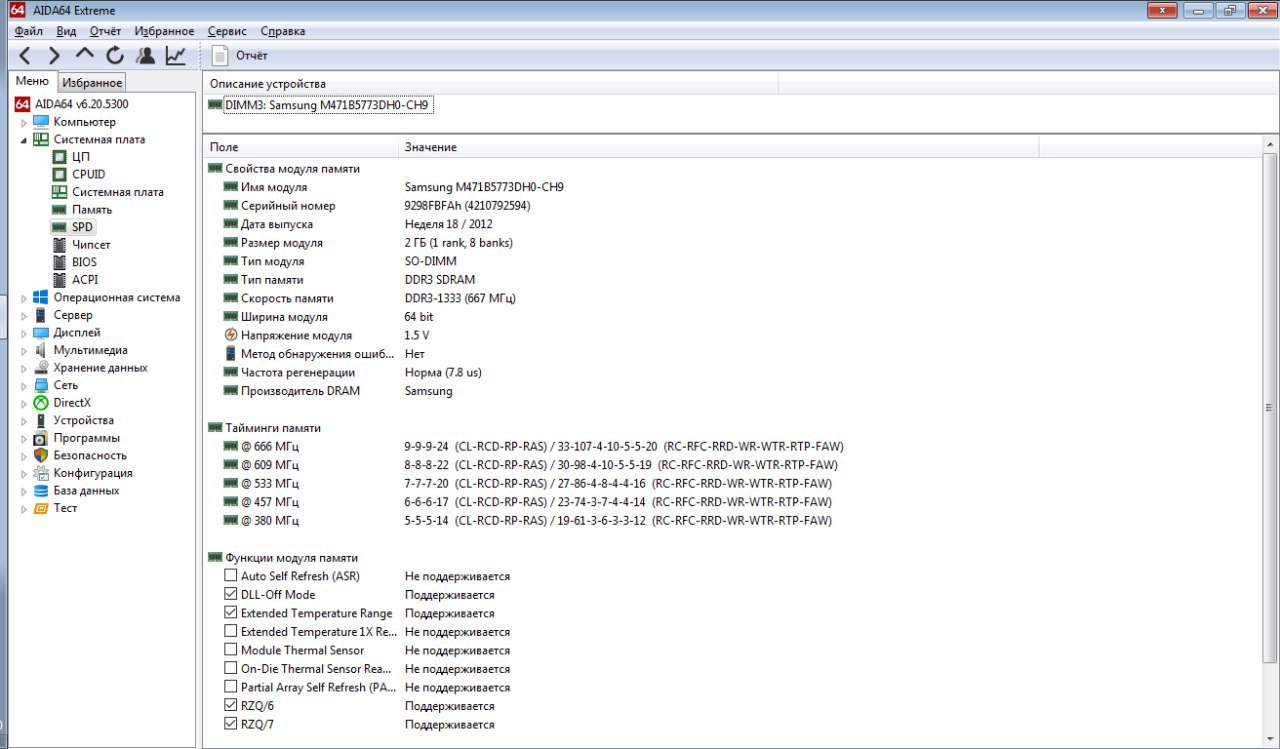Viewport: 1280px width, 749px height.
Task: Click the Тест icon in tree
Action: pos(41,508)
